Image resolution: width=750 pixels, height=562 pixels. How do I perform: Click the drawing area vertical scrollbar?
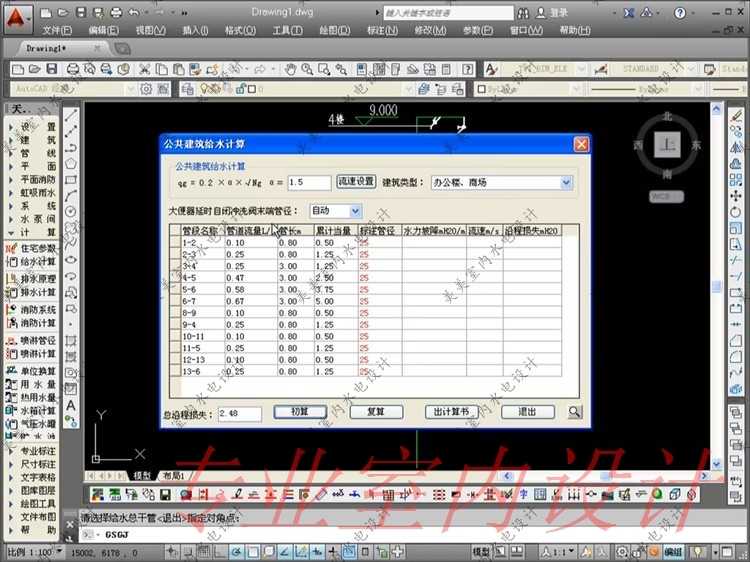pos(716,287)
